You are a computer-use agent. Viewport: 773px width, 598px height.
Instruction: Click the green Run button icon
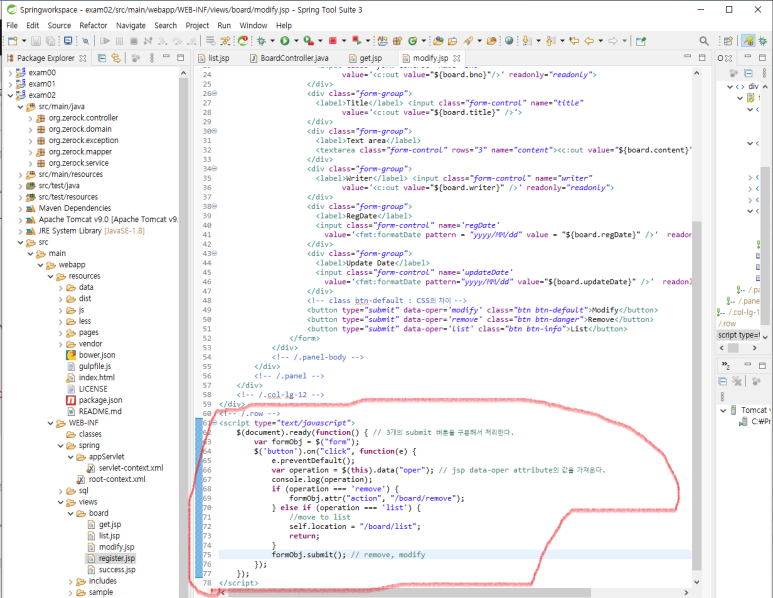coord(285,41)
